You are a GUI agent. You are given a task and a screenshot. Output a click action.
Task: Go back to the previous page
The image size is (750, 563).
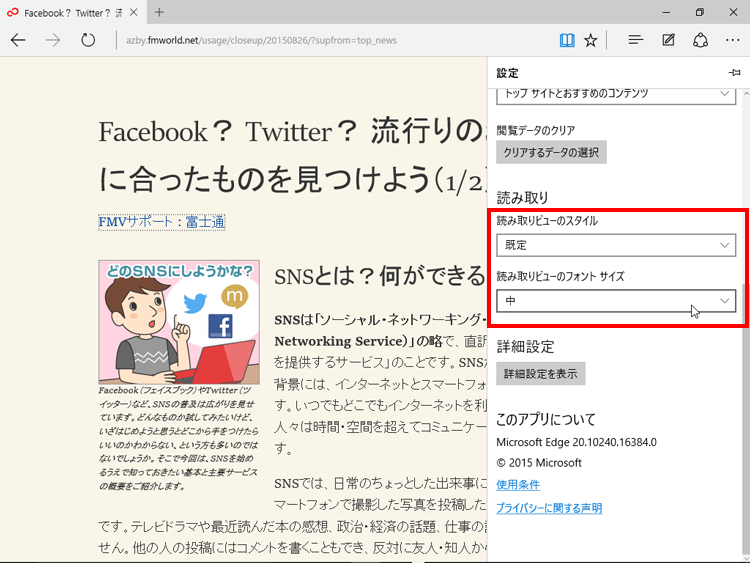pos(19,40)
